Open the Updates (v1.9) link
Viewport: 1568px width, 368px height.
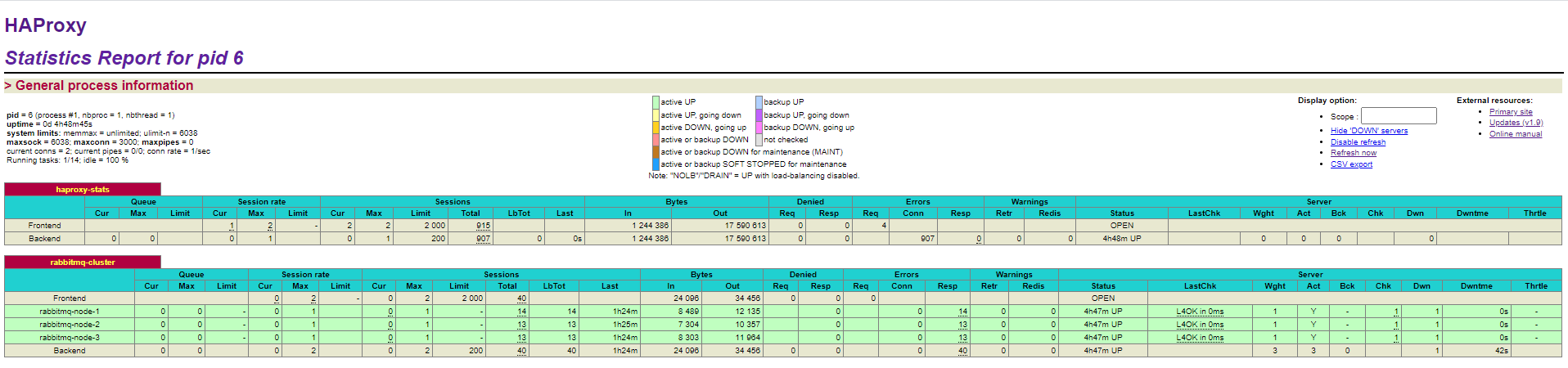pyautogui.click(x=1516, y=123)
